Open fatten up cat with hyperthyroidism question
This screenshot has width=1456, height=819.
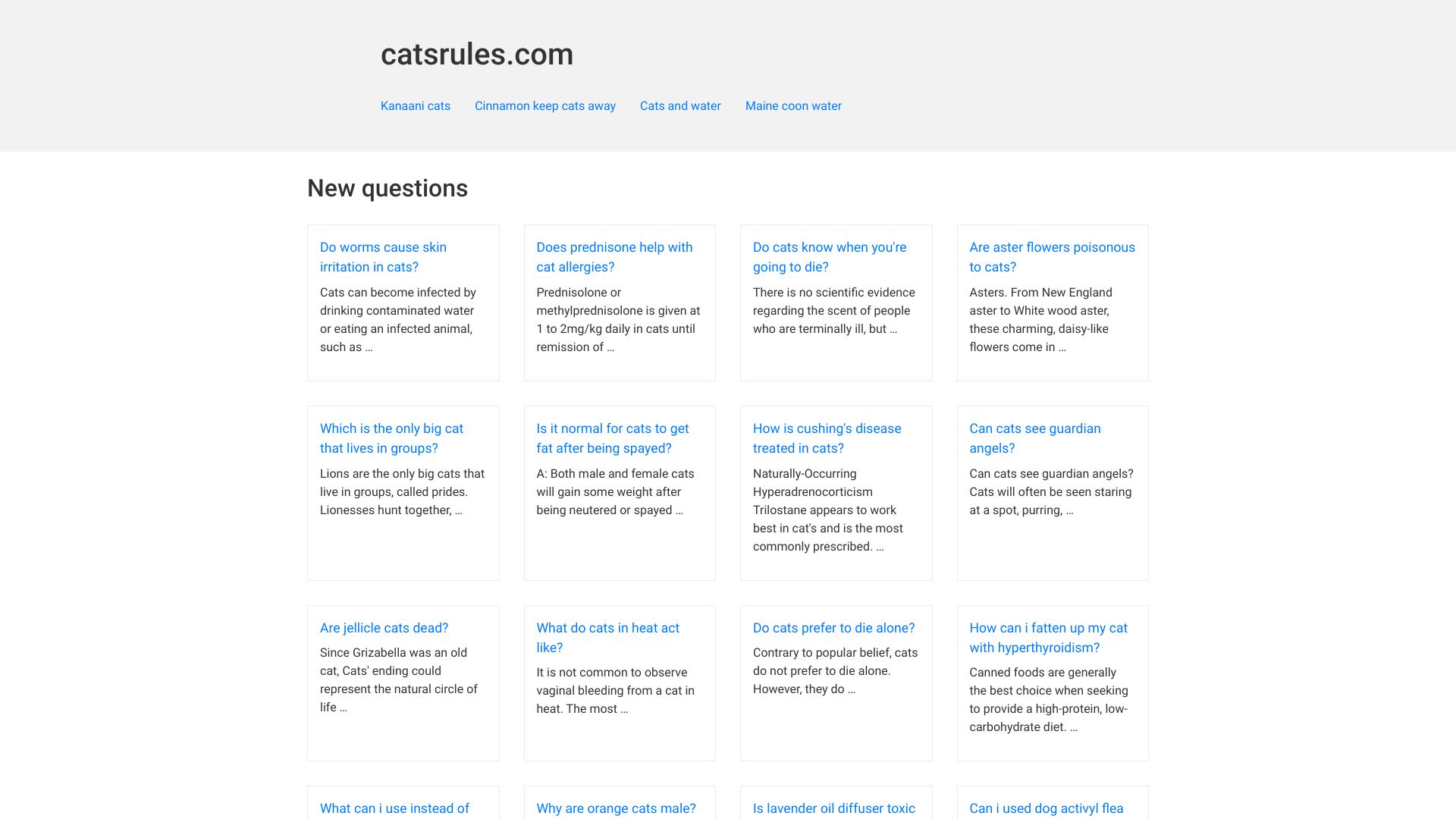(1048, 638)
